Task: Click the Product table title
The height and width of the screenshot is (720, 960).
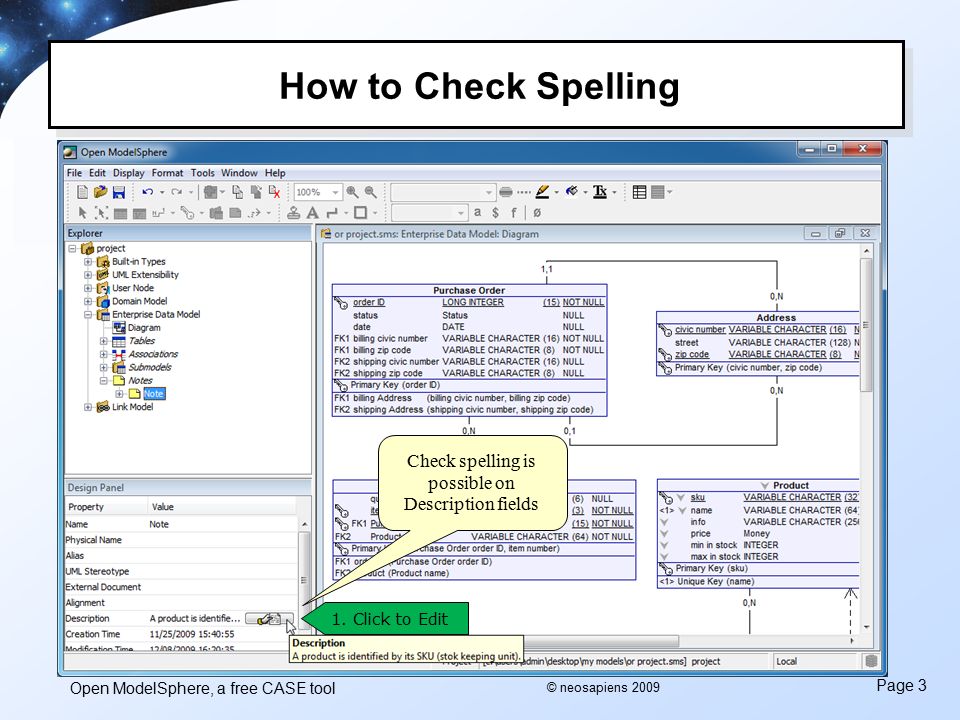Action: 790,485
